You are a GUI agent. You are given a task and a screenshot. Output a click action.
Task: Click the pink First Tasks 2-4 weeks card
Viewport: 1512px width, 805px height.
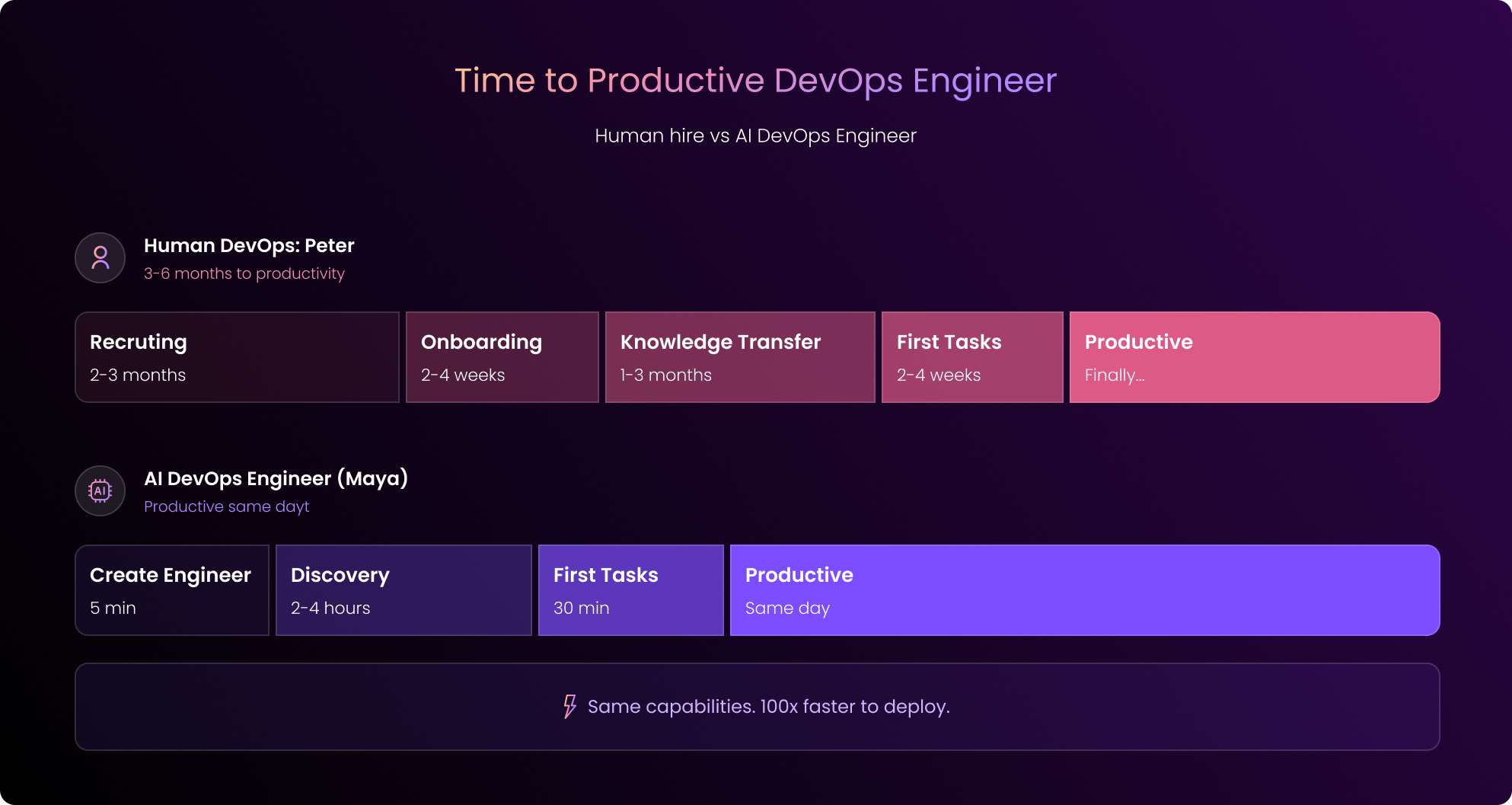coord(972,357)
